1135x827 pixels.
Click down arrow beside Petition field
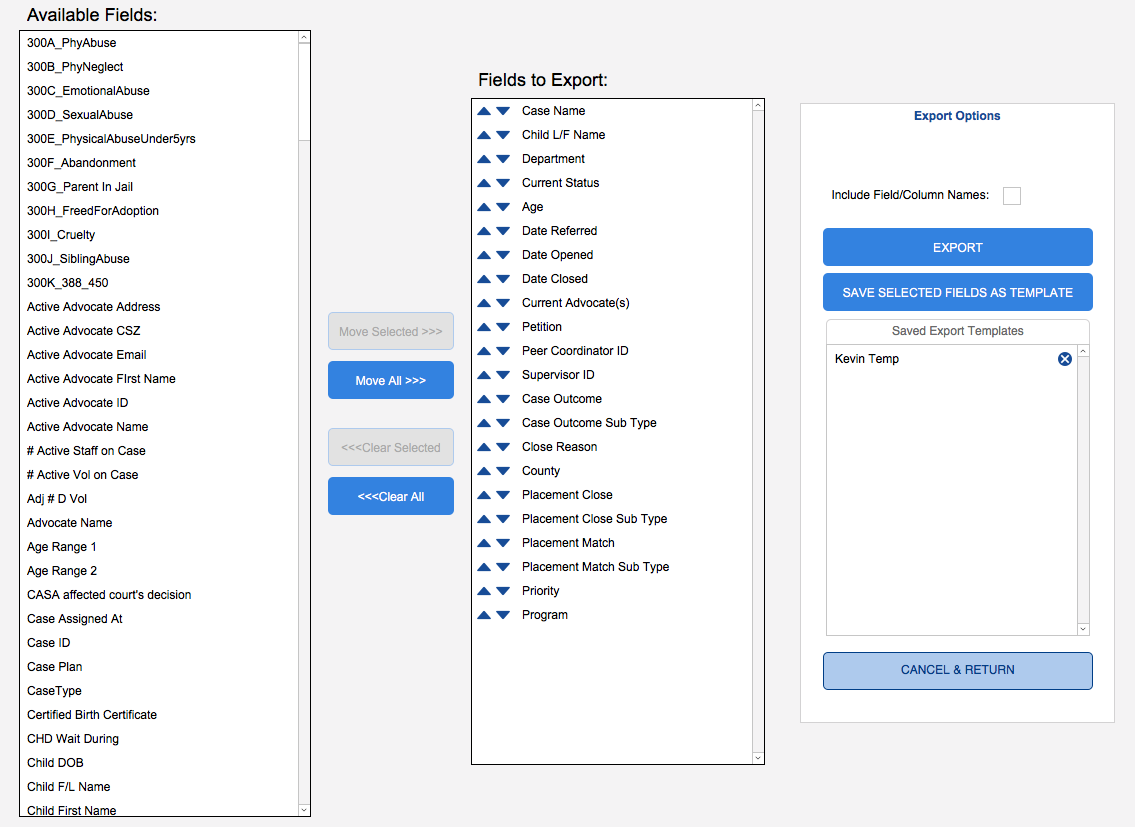(503, 327)
